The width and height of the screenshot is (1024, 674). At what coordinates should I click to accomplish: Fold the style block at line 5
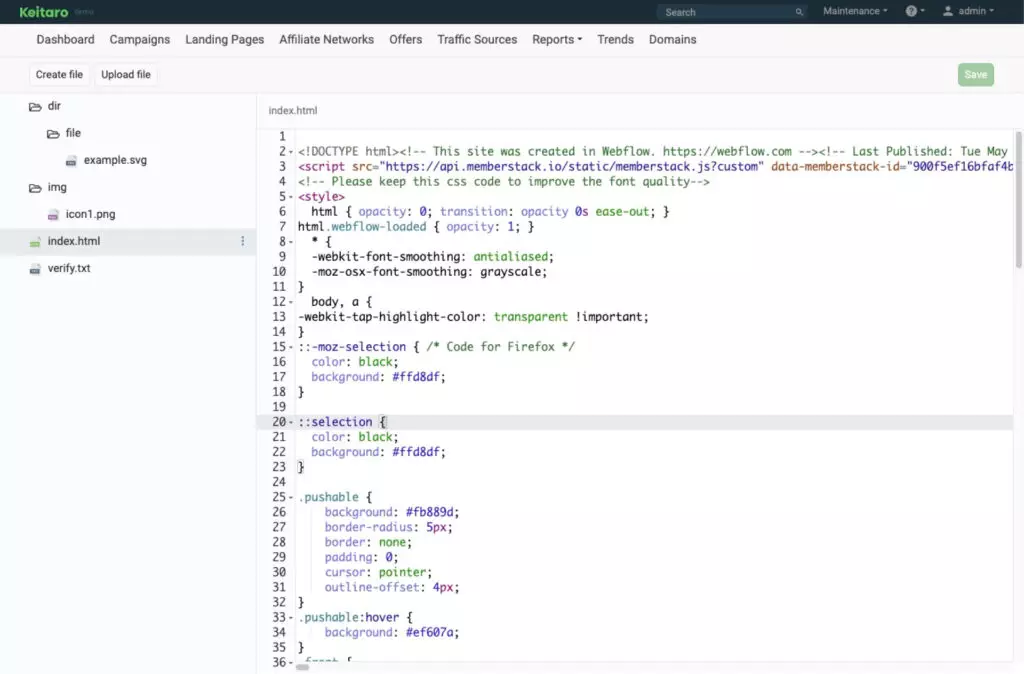(x=291, y=197)
